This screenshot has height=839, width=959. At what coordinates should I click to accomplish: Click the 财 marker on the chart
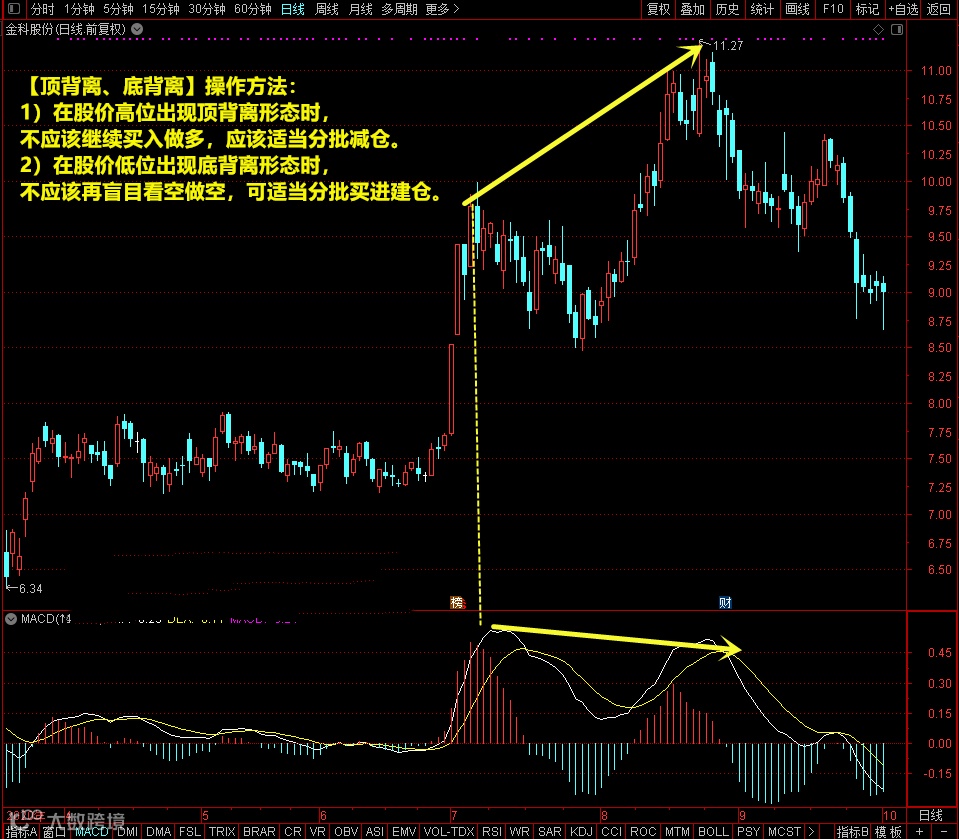725,603
